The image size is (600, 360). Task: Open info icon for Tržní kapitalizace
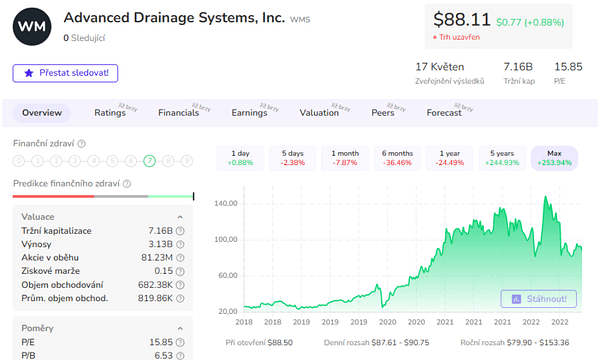[x=180, y=231]
